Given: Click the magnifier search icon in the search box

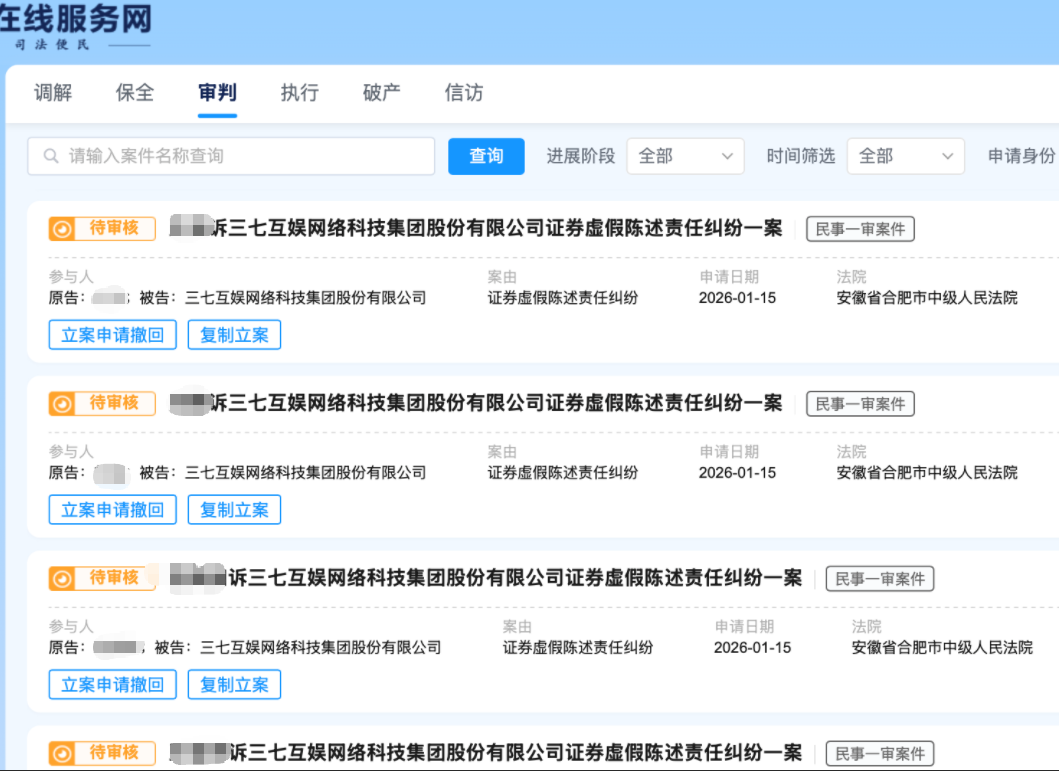Looking at the screenshot, I should click(52, 156).
